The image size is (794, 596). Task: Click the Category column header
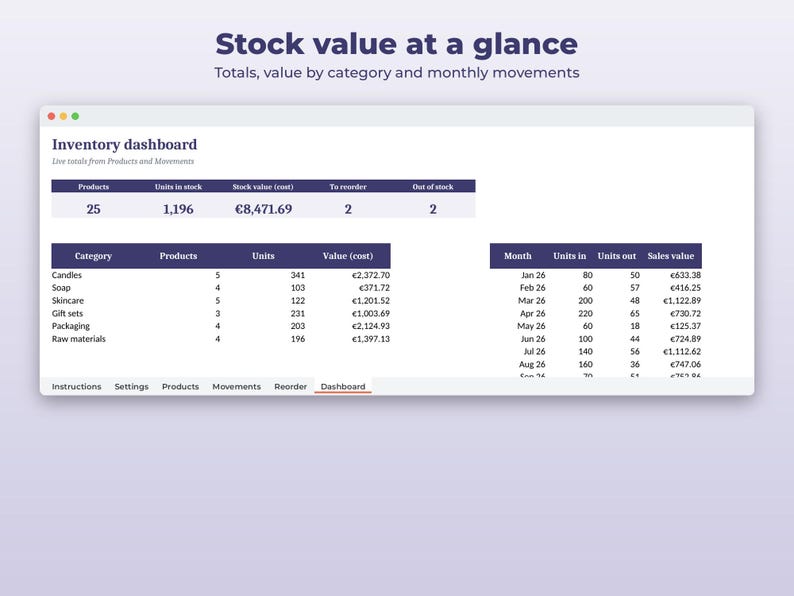pyautogui.click(x=93, y=256)
